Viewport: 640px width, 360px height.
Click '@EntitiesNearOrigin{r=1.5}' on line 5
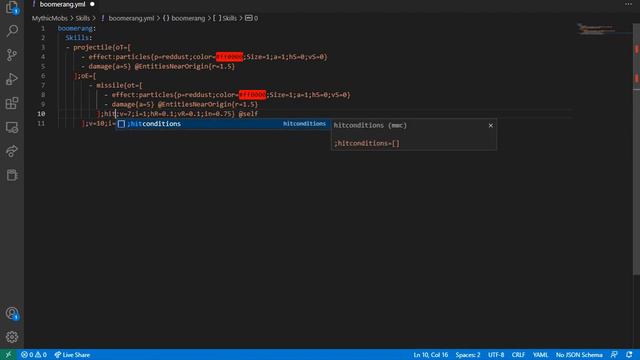185,66
